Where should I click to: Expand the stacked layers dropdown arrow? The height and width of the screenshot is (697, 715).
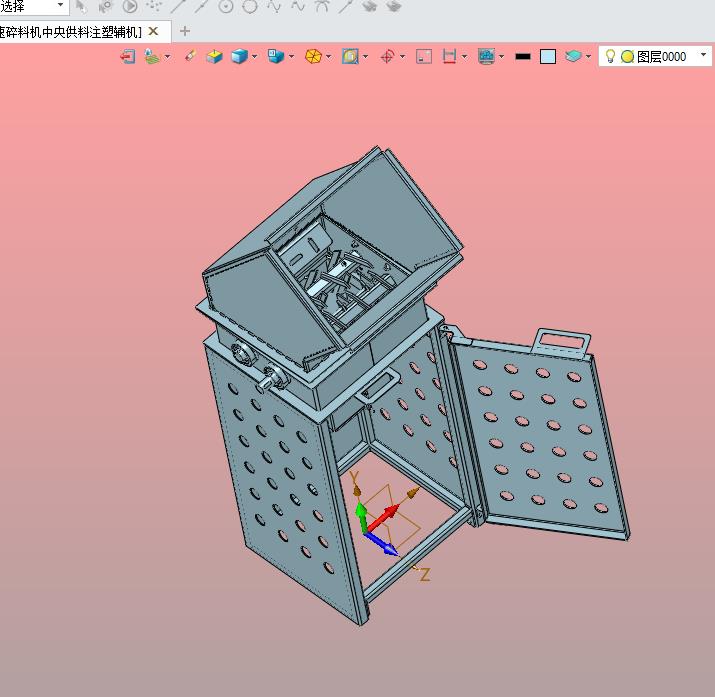(588, 57)
